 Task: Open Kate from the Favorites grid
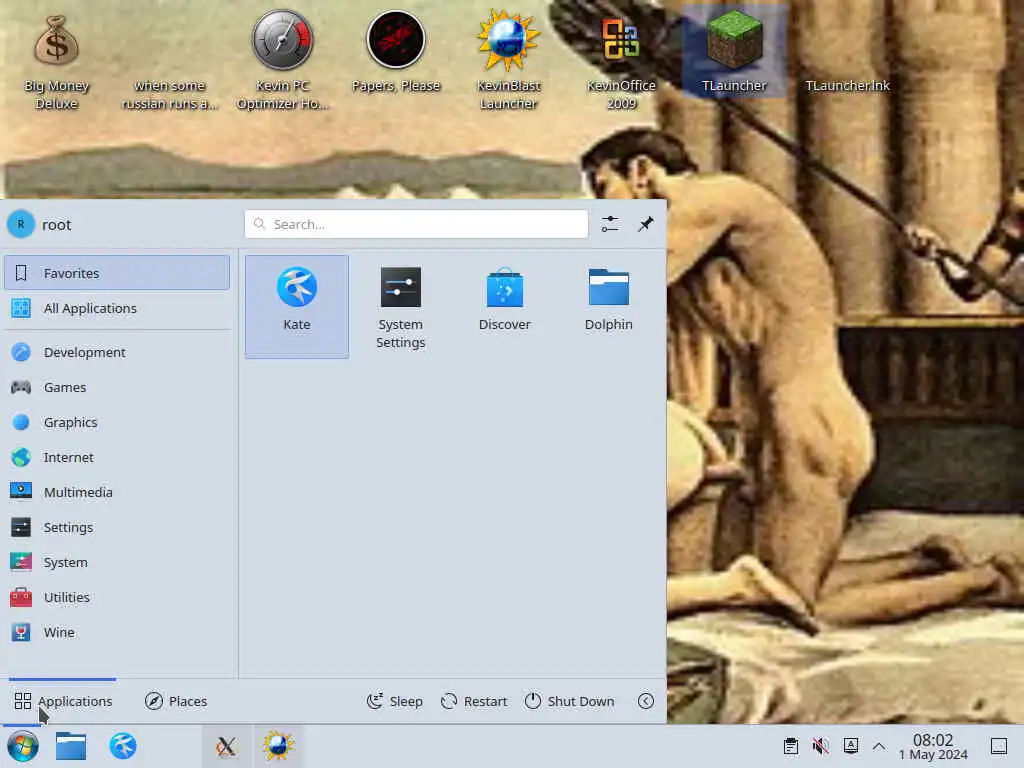[x=296, y=306]
